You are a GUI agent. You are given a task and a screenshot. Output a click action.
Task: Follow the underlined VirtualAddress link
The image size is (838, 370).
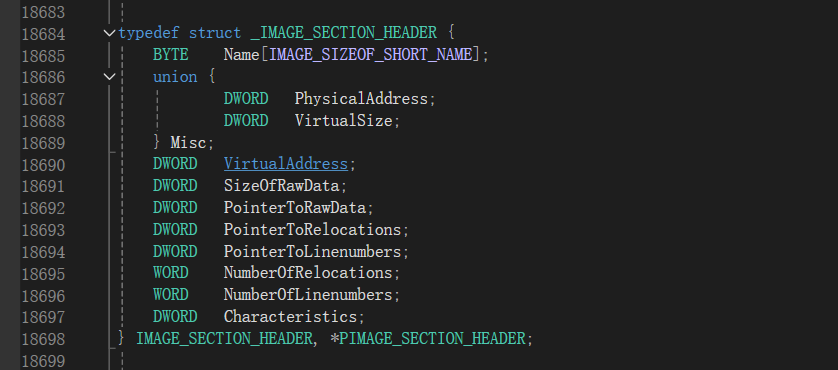tap(286, 164)
